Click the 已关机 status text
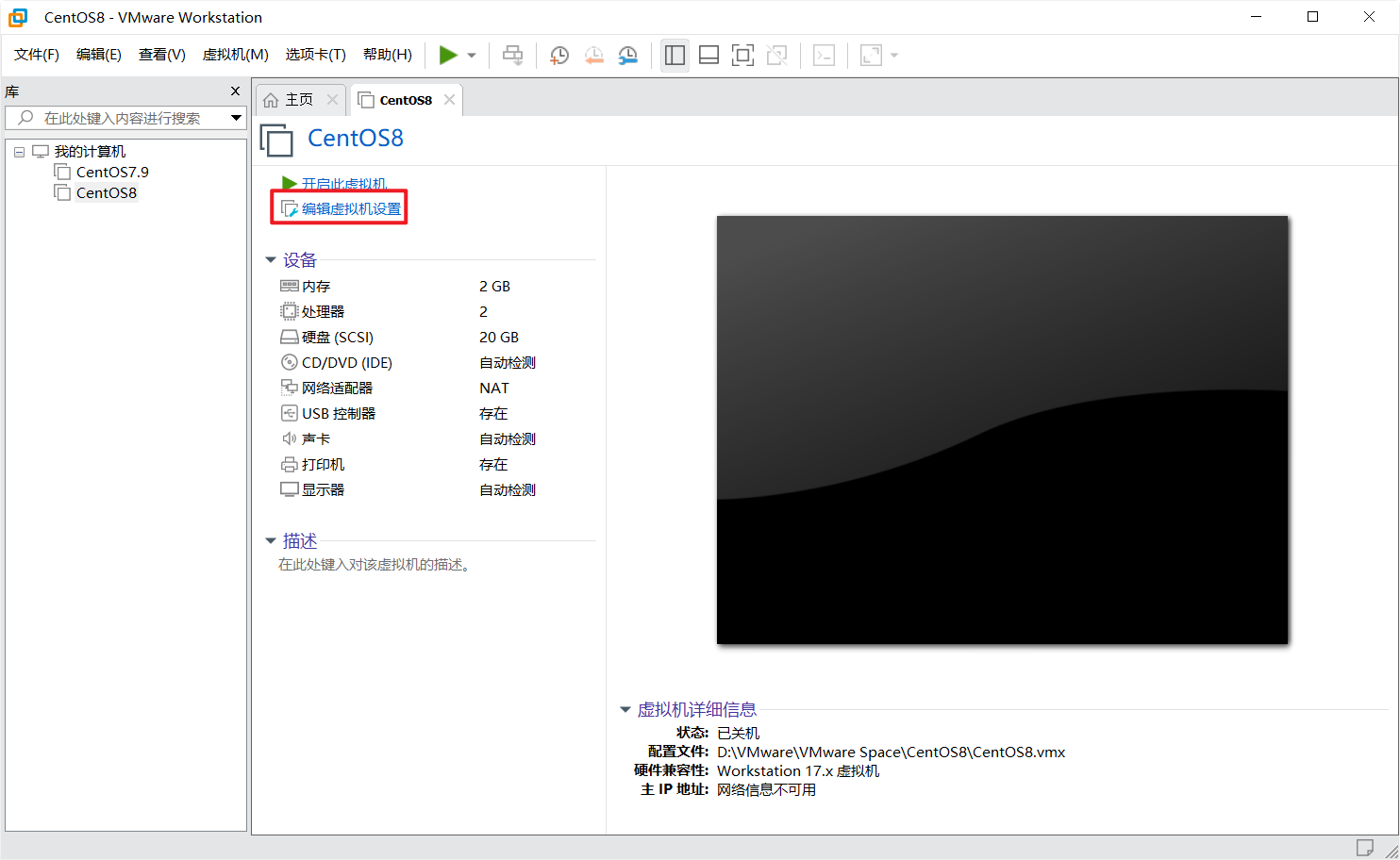The width and height of the screenshot is (1400, 860). 738,734
